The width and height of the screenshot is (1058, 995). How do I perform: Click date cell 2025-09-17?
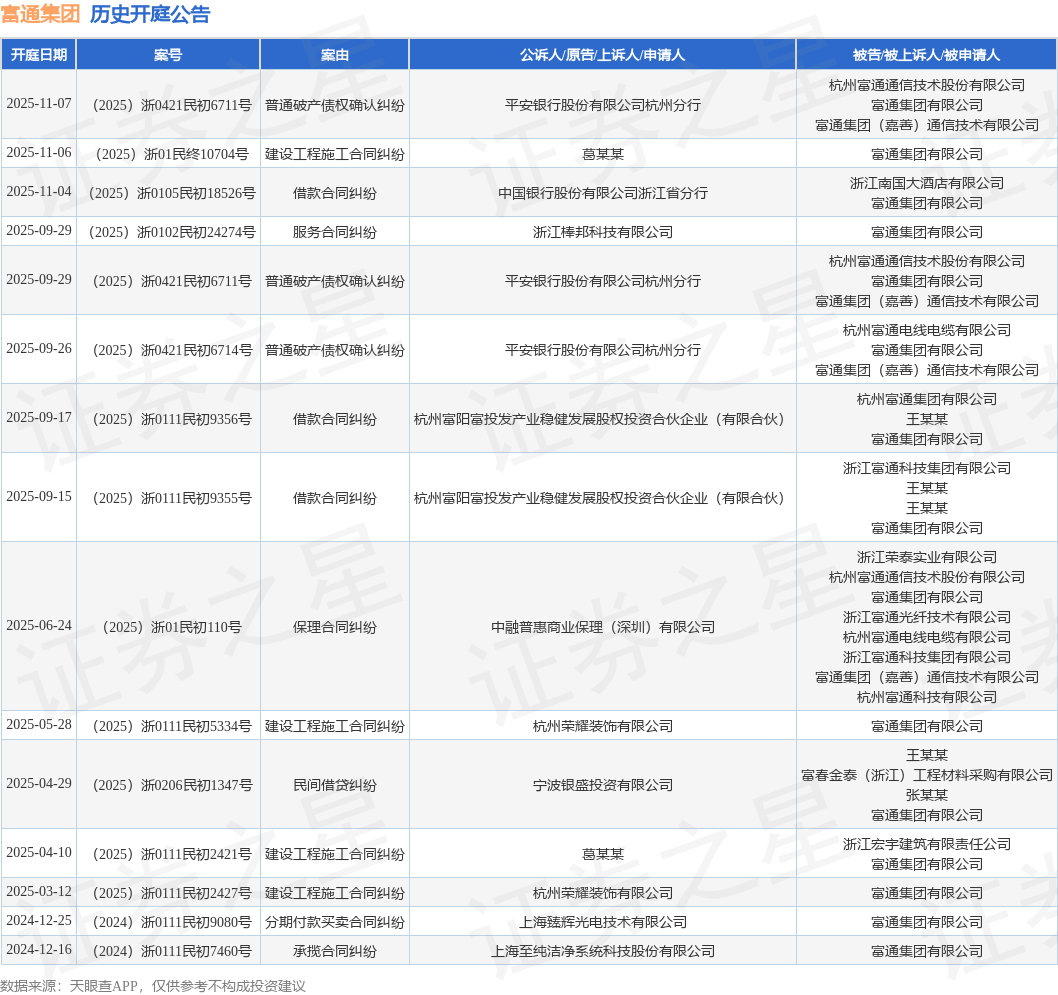tap(38, 418)
